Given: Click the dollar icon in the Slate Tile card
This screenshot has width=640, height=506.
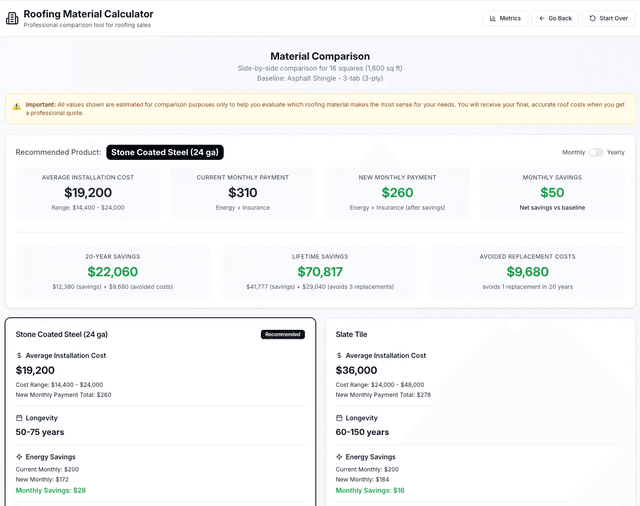Looking at the screenshot, I should tap(339, 355).
